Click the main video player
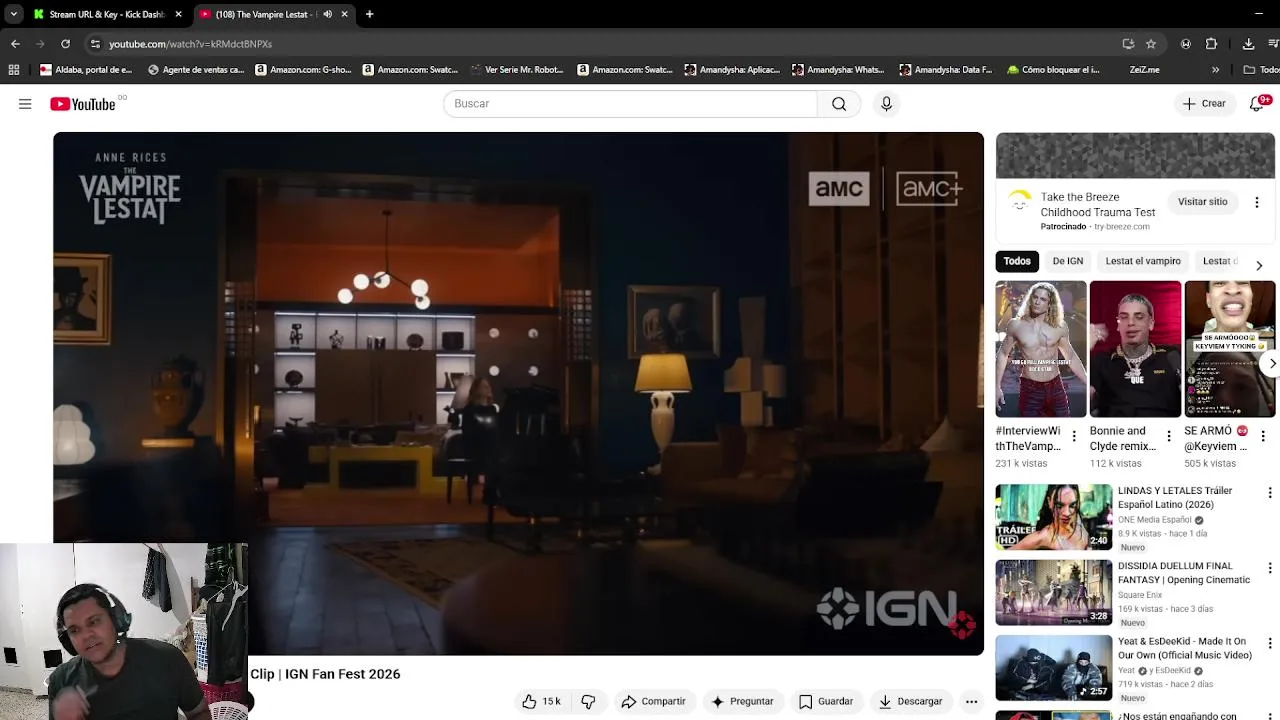Screen dimensions: 1280x720 (518, 393)
